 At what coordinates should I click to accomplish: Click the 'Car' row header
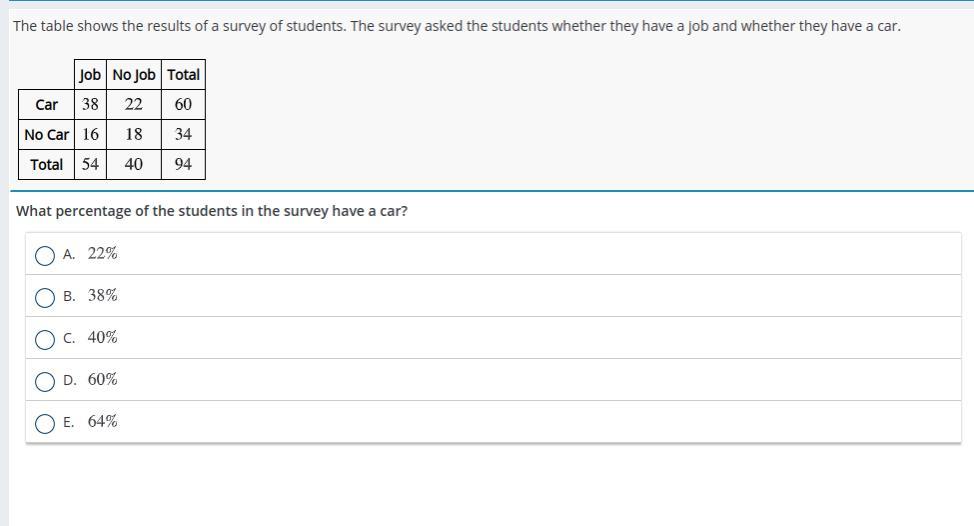click(x=47, y=104)
